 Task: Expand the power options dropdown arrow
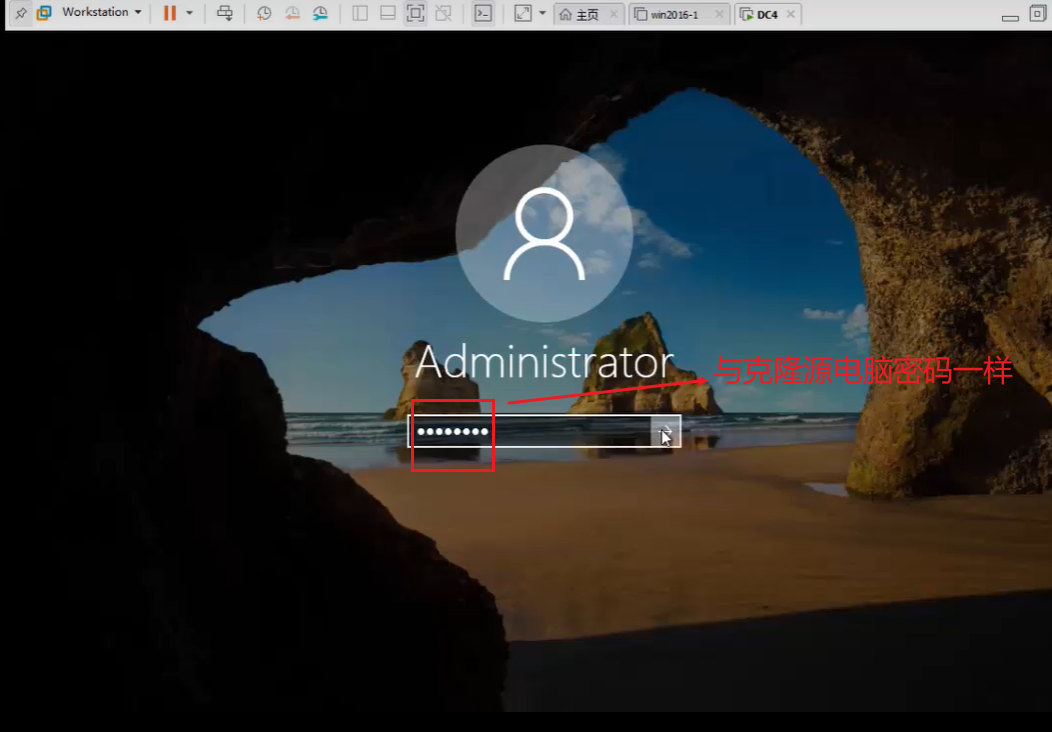pos(189,13)
